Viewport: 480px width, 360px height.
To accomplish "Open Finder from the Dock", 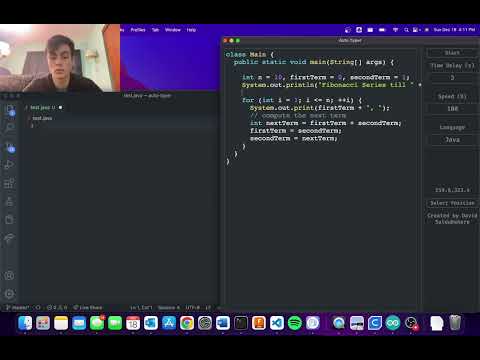I will coord(25,323).
